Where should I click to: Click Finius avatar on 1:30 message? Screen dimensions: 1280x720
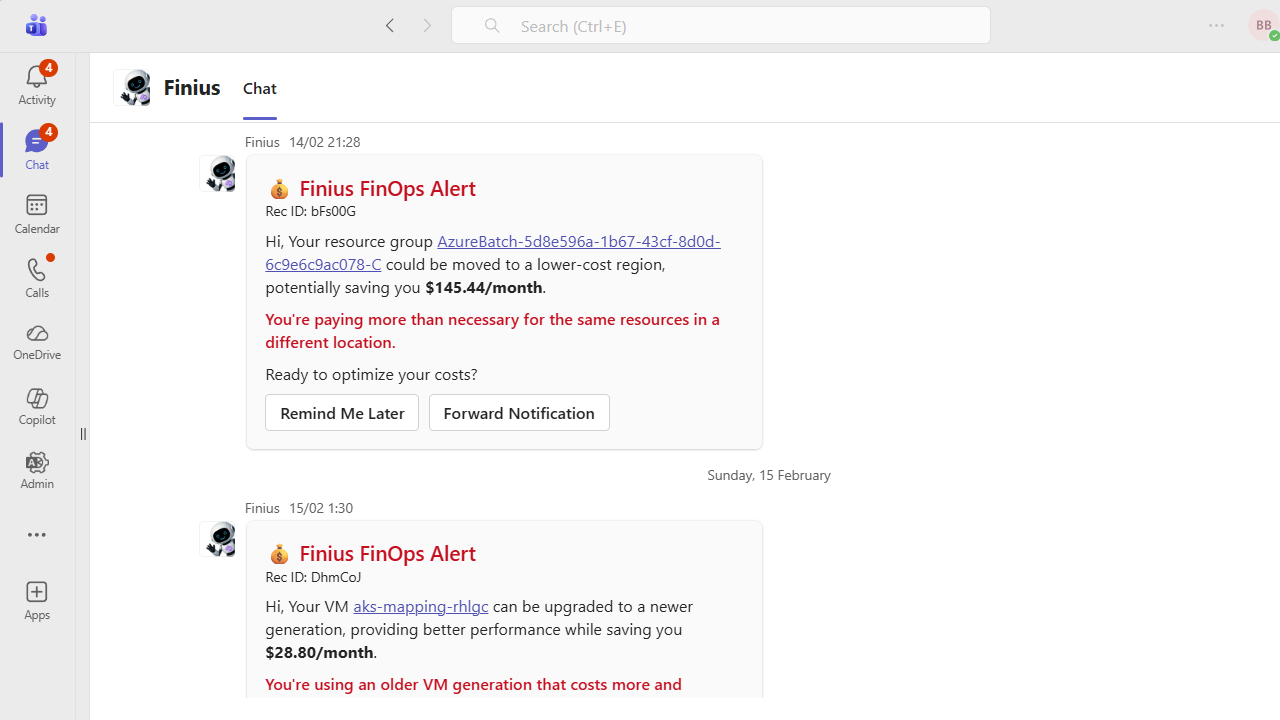coord(219,539)
